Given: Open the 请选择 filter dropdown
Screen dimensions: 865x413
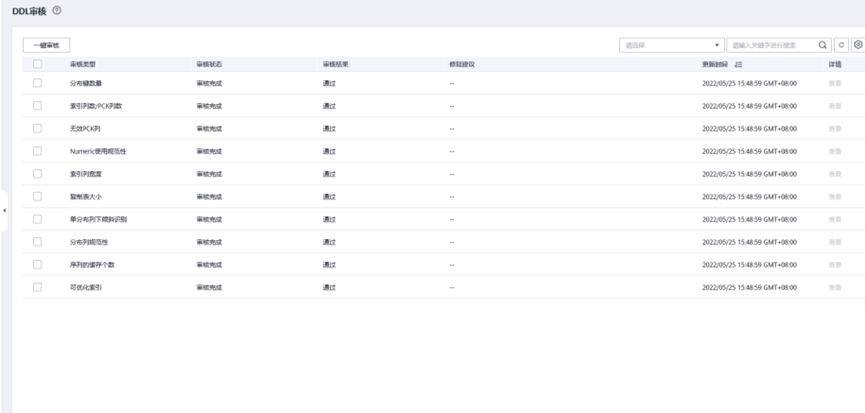Looking at the screenshot, I should [x=672, y=45].
